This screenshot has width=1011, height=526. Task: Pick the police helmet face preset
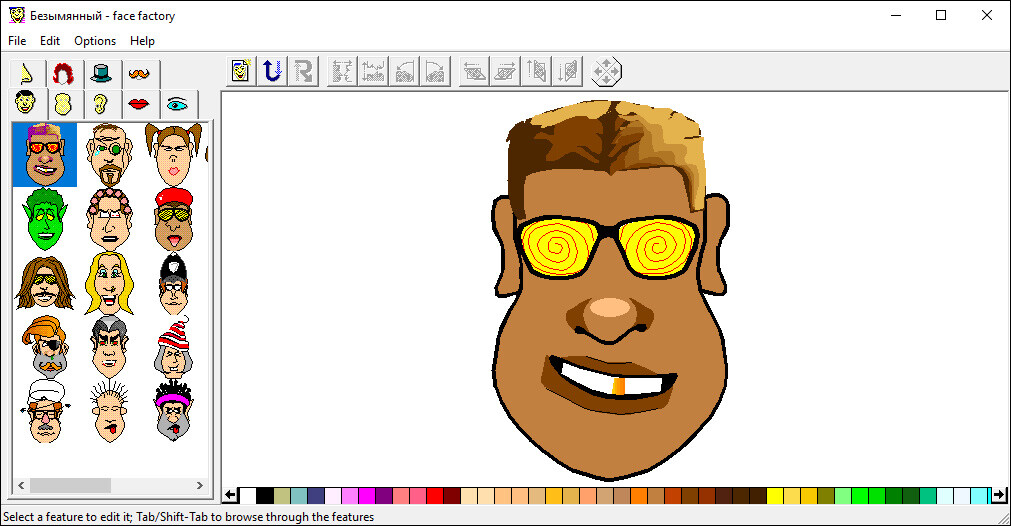point(173,283)
